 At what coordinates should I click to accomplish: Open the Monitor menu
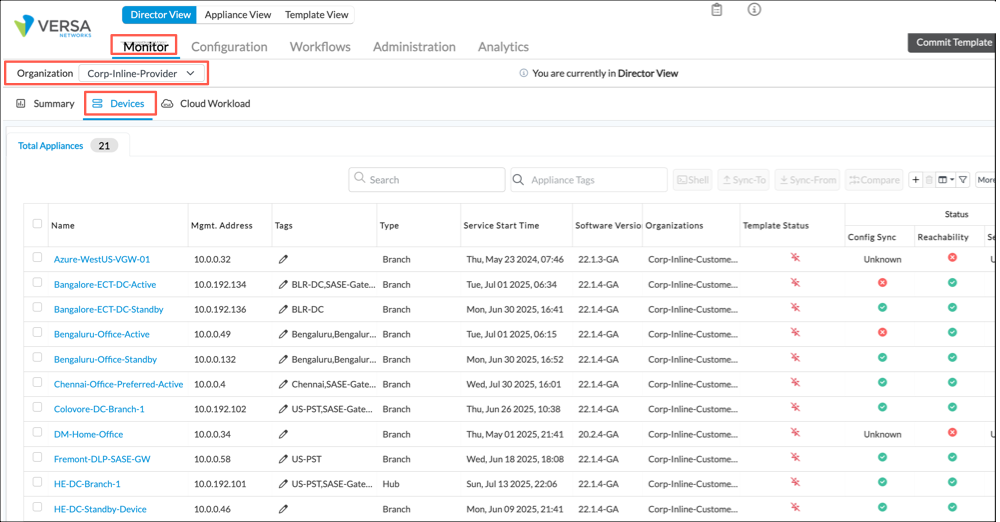(x=146, y=47)
